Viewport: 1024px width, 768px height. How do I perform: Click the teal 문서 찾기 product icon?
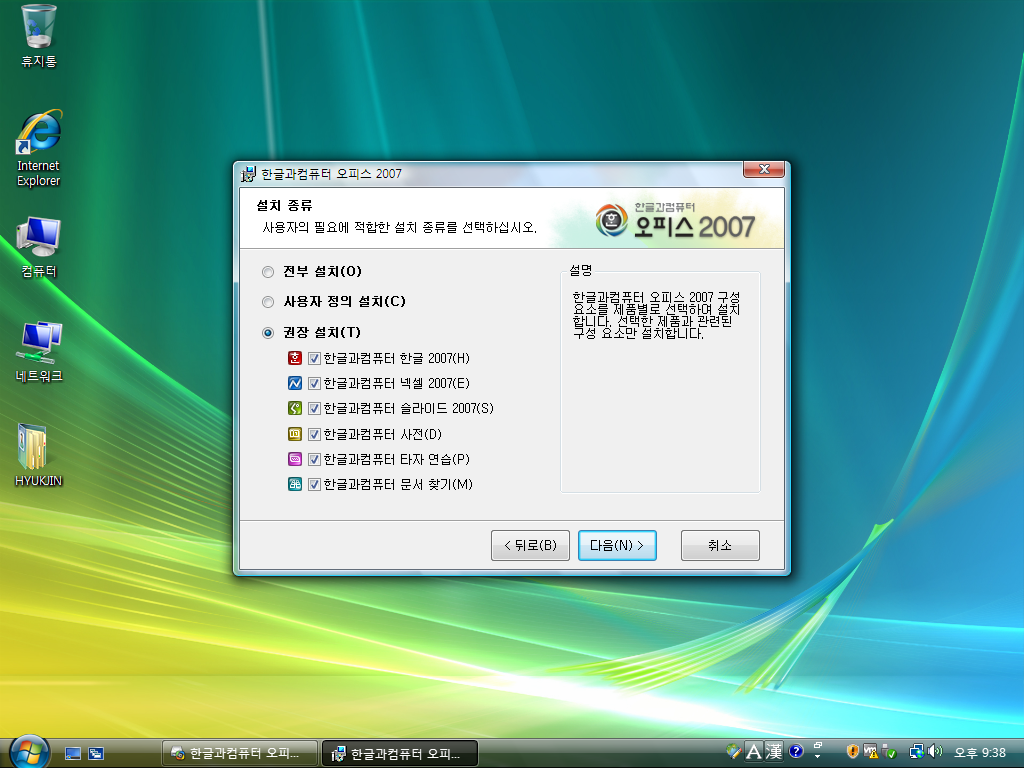pyautogui.click(x=295, y=484)
